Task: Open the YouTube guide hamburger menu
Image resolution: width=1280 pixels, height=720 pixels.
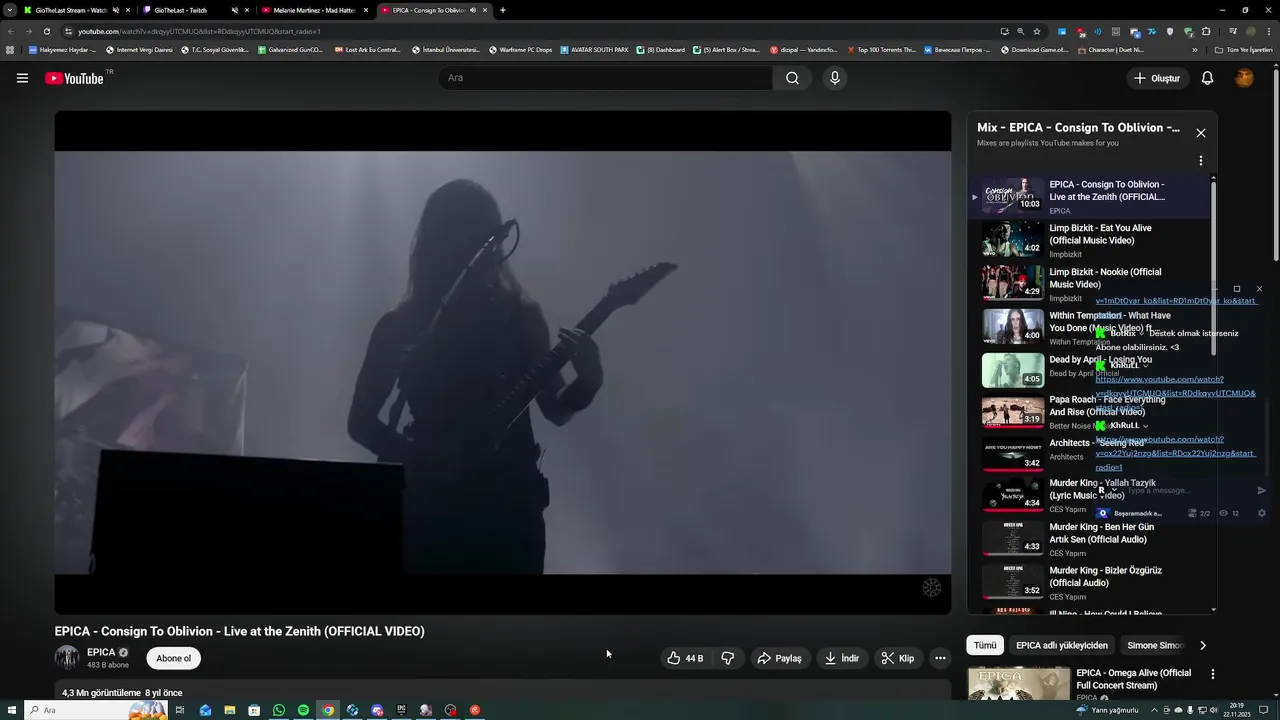Action: (x=22, y=78)
